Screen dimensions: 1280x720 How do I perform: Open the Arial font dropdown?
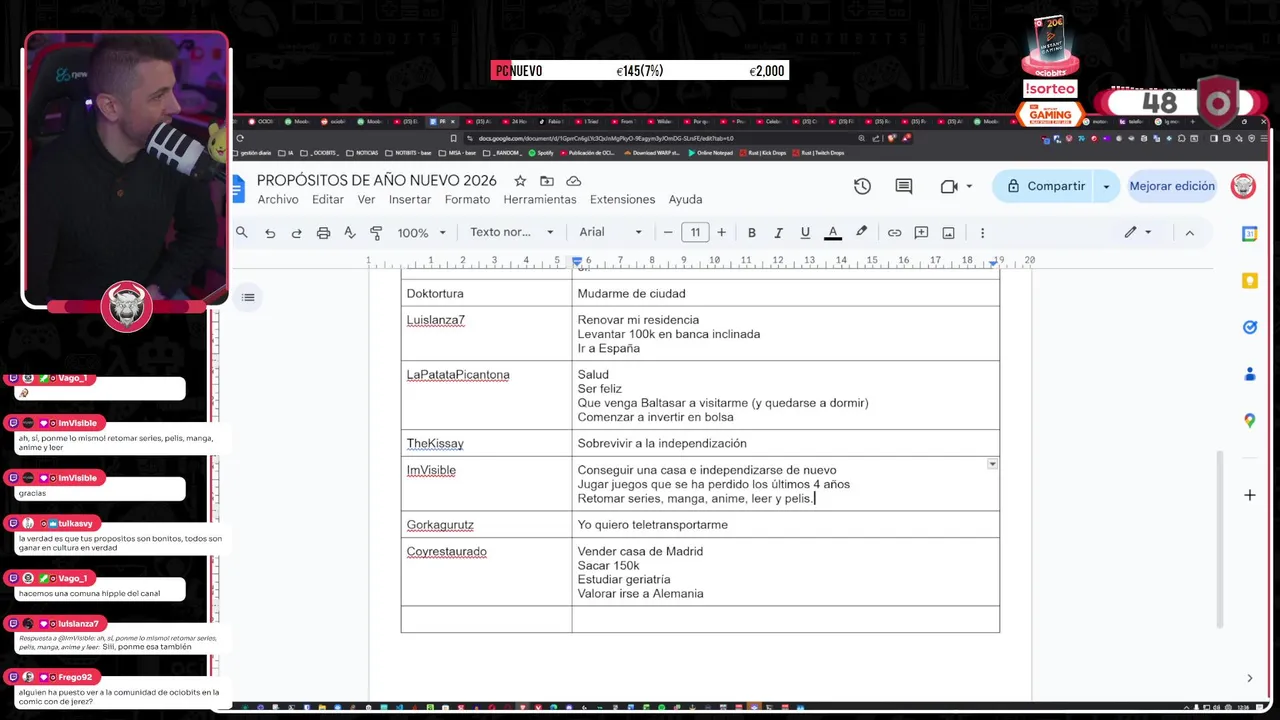tap(610, 232)
